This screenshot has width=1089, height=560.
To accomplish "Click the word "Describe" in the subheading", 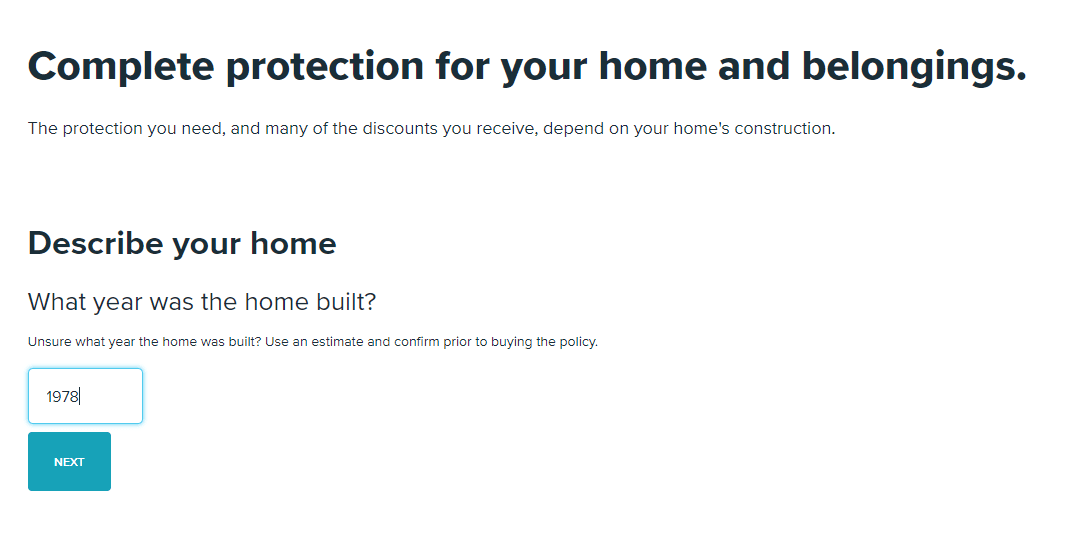I will tap(94, 244).
